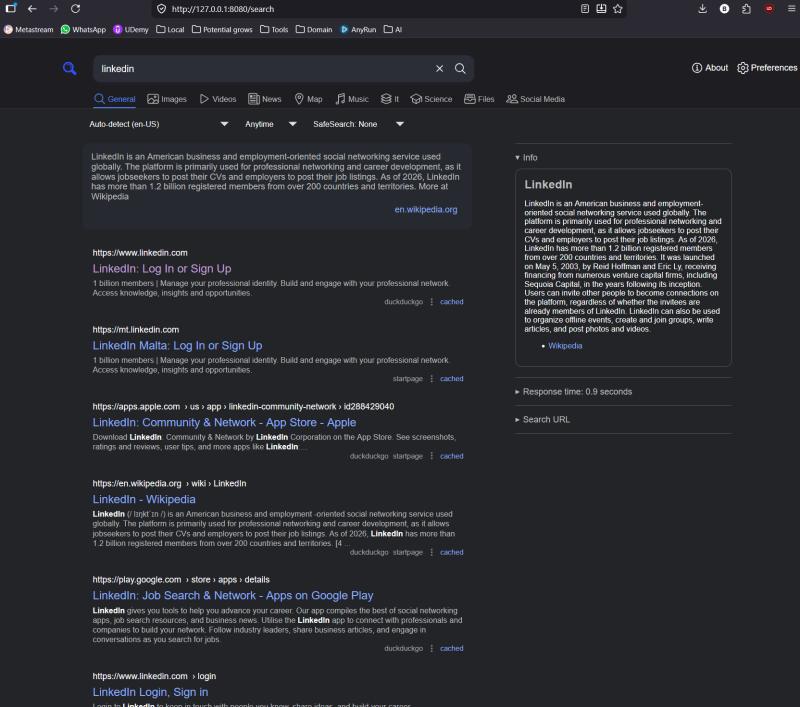
Task: Expand the Response time section
Action: point(573,392)
